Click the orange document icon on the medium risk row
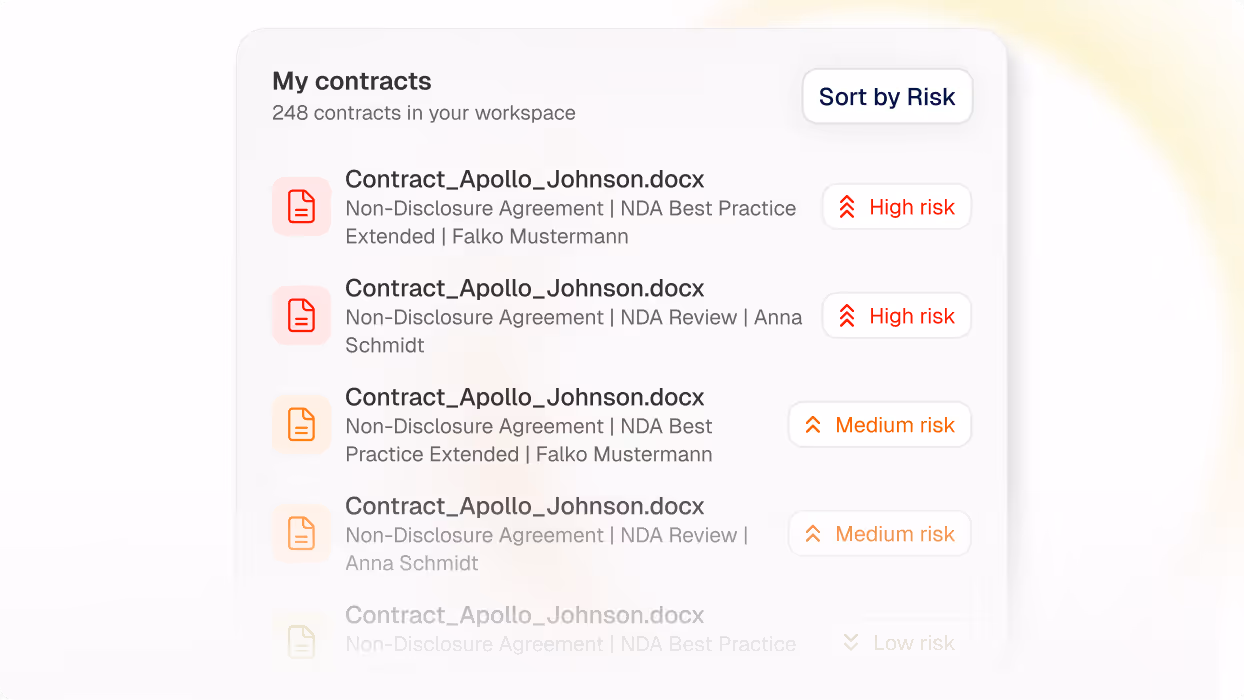This screenshot has height=700, width=1244. [301, 424]
